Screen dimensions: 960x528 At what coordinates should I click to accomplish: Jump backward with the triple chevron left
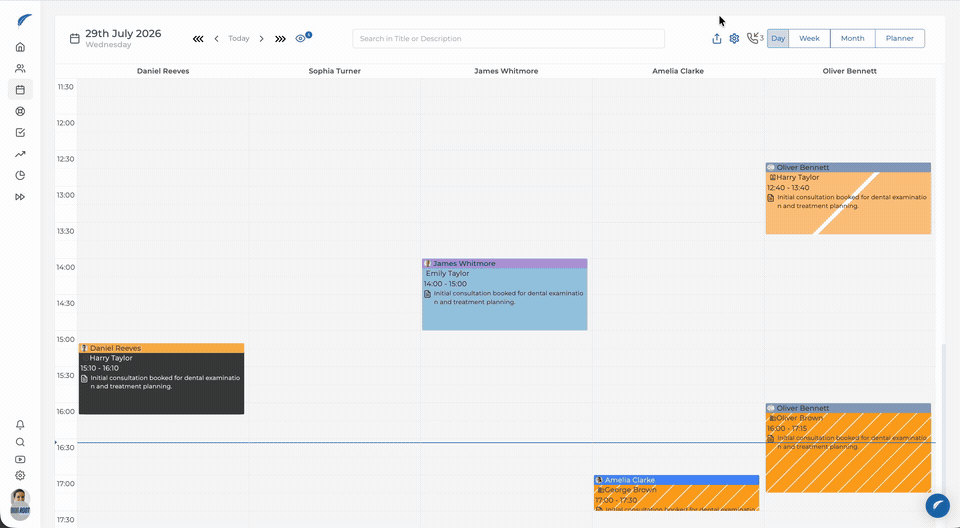point(198,39)
